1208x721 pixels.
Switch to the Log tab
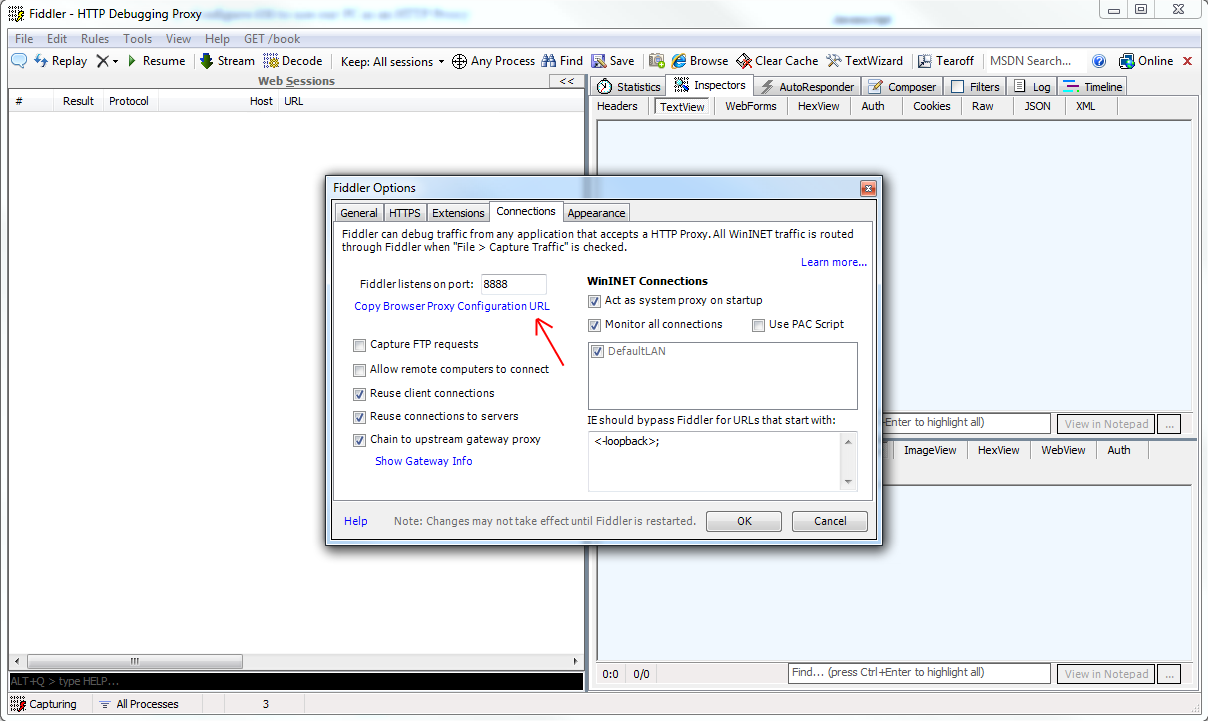pos(1032,87)
